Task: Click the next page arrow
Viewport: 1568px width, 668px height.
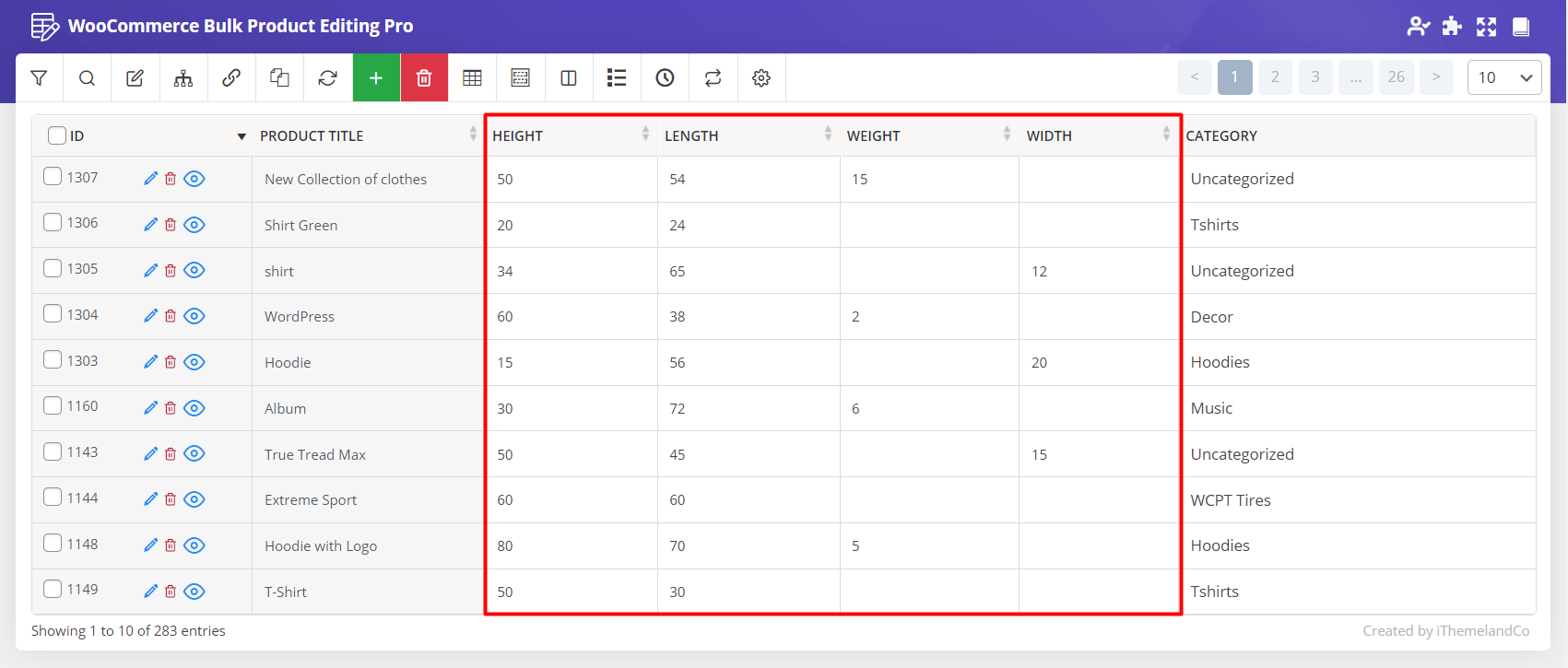Action: tap(1436, 77)
